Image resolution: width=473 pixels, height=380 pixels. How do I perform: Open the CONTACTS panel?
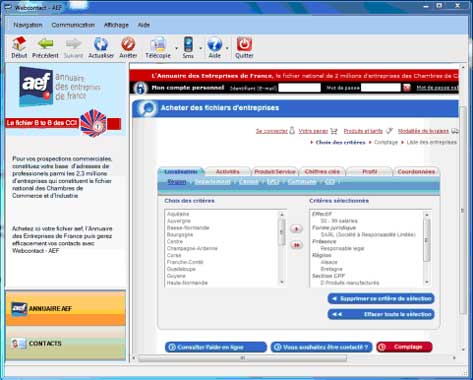[66, 343]
